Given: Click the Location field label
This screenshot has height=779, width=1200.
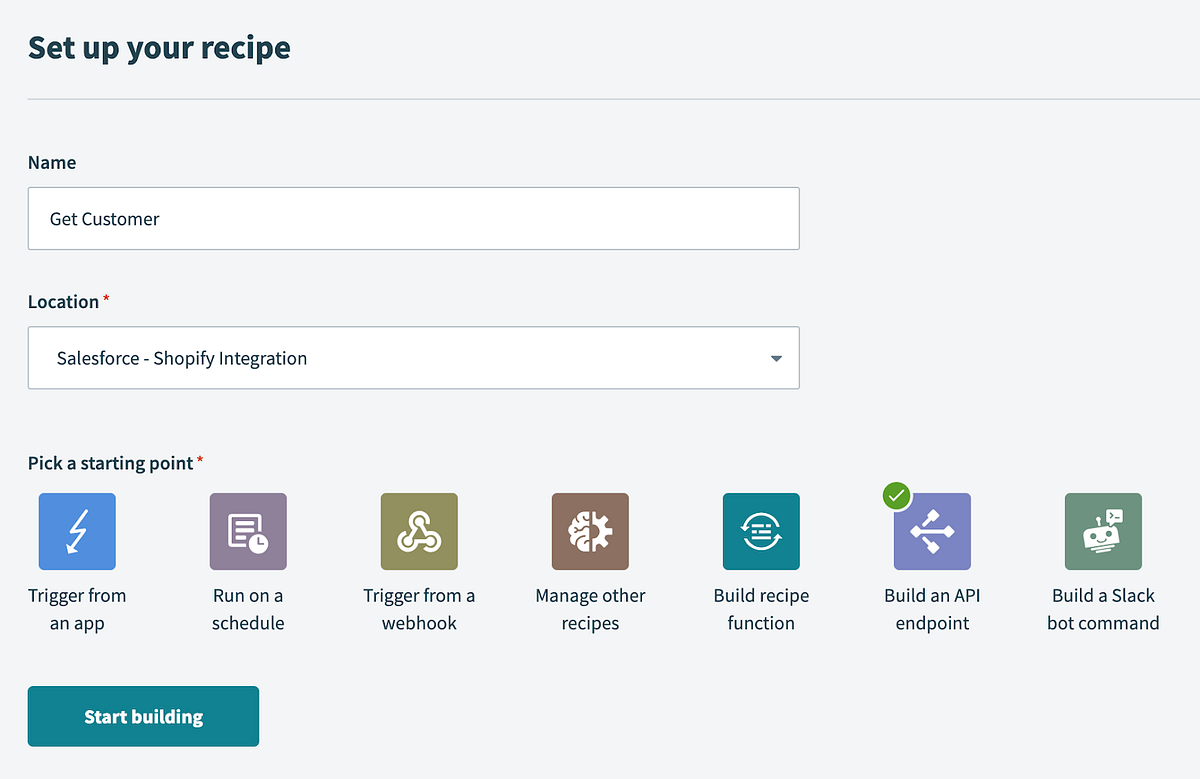Looking at the screenshot, I should pos(62,301).
